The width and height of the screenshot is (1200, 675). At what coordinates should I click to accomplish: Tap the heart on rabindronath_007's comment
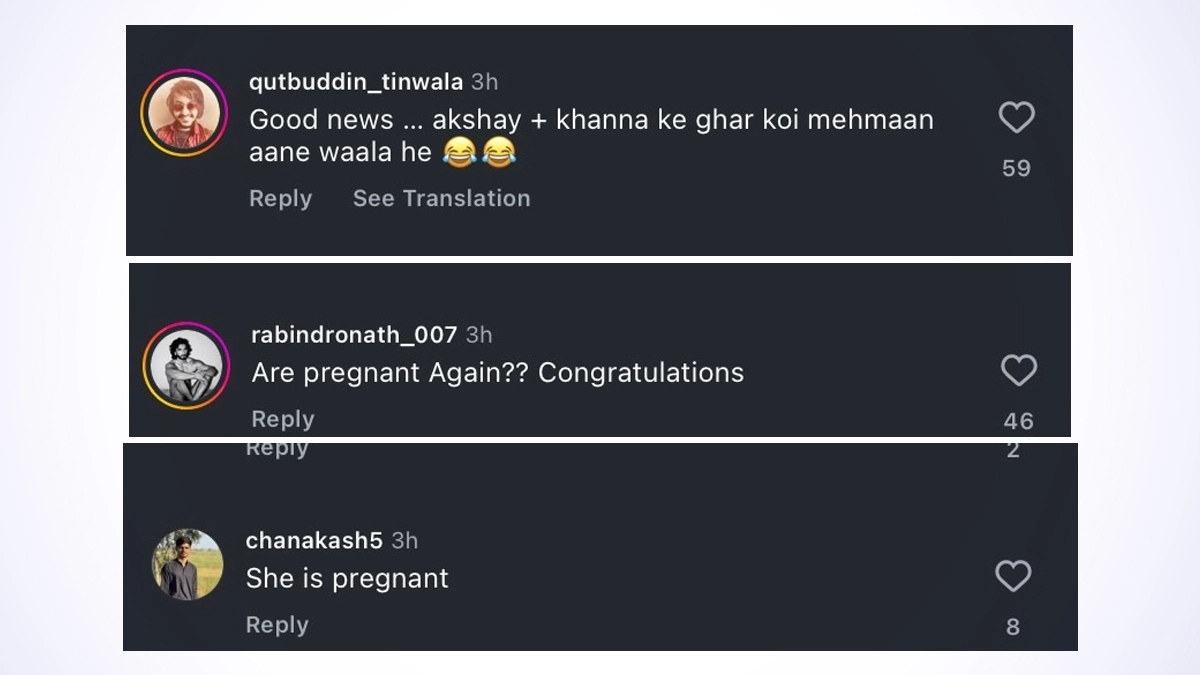(1018, 372)
